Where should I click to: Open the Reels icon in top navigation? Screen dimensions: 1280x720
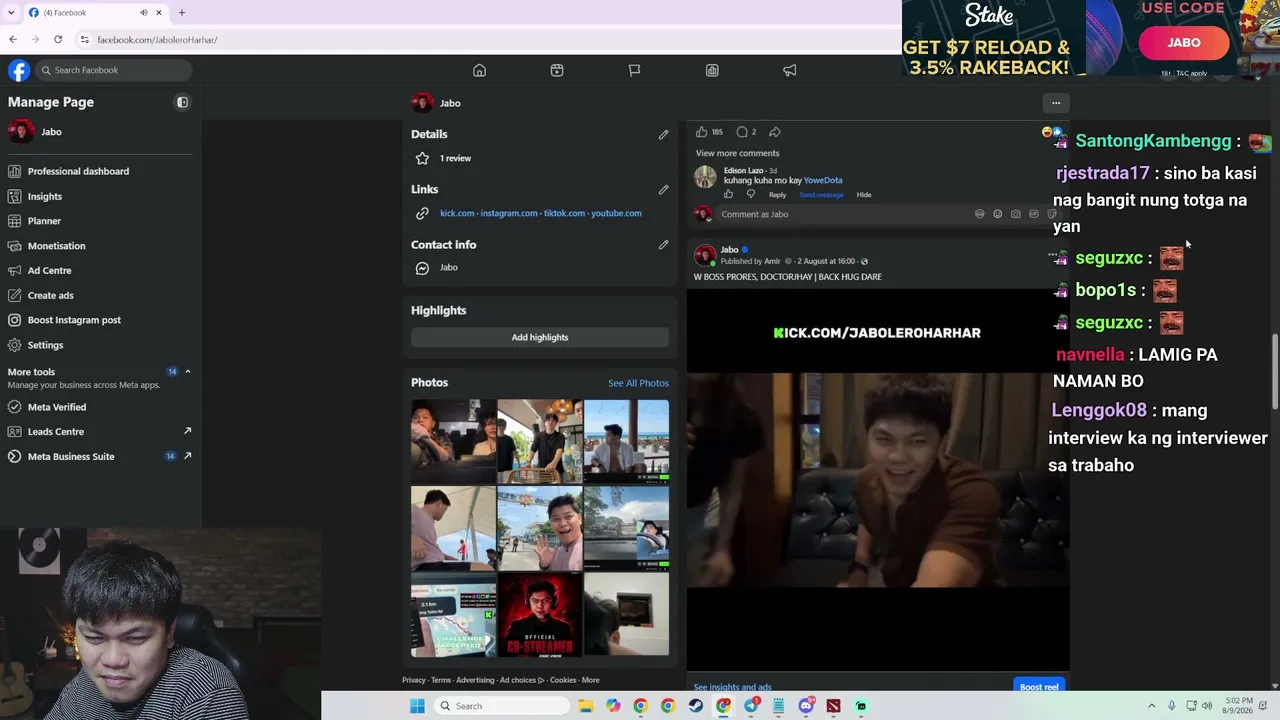[x=557, y=70]
